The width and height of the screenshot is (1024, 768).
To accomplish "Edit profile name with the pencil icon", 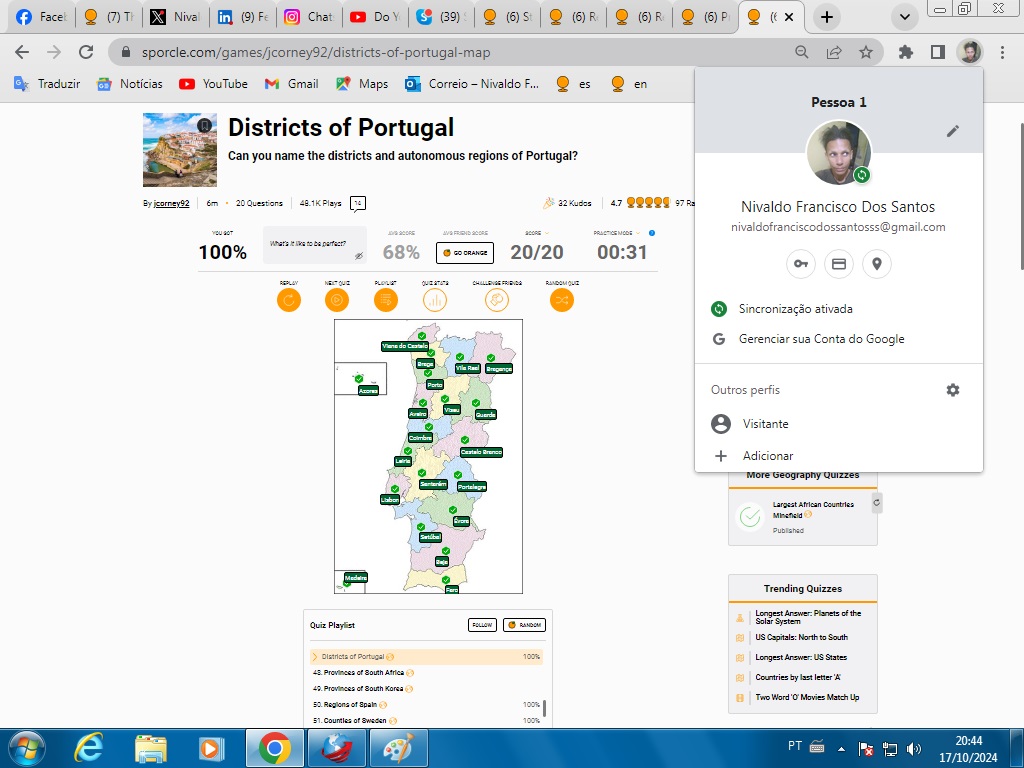I will tap(953, 130).
